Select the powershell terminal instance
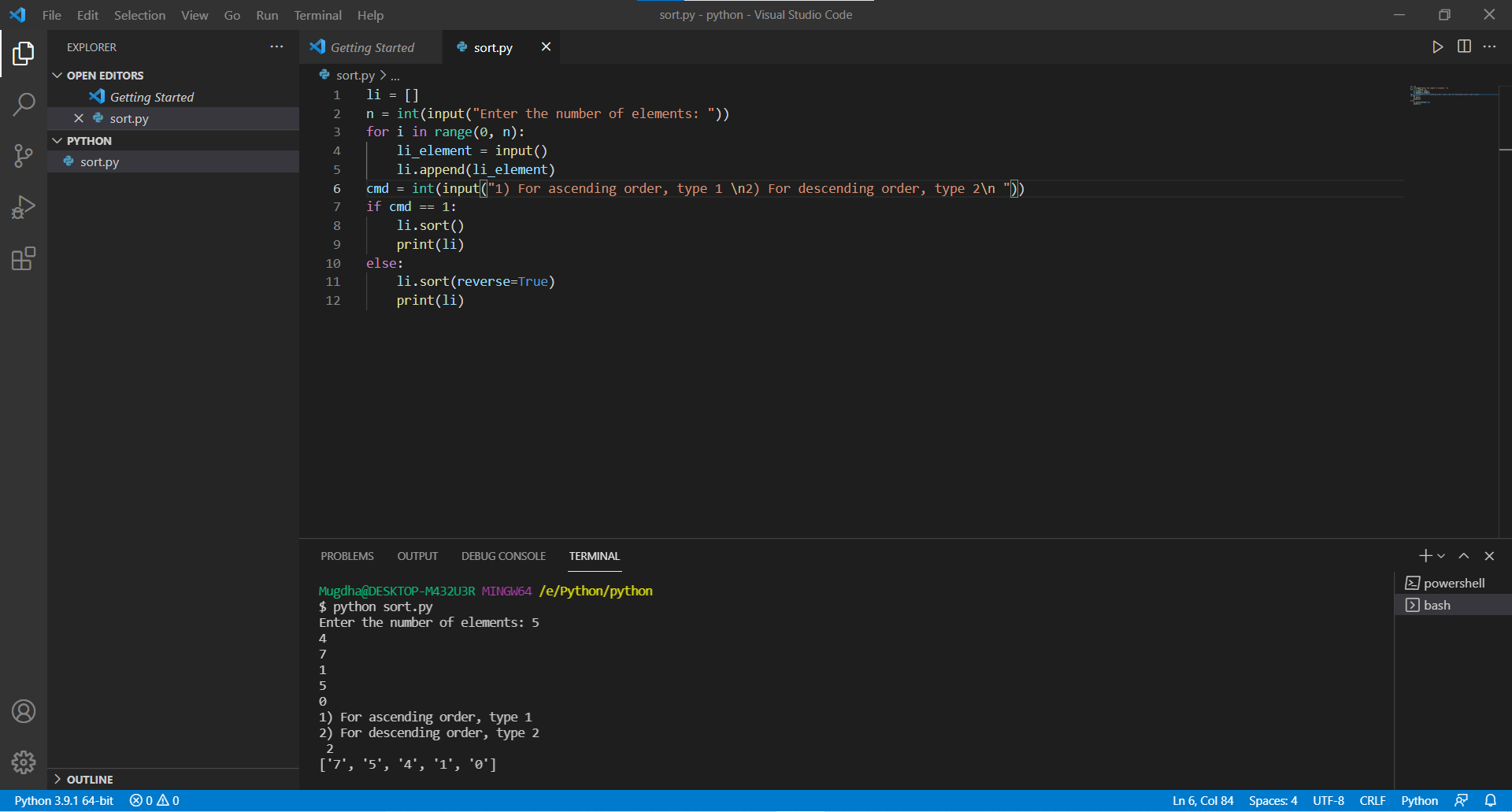The image size is (1512, 812). [x=1453, y=583]
